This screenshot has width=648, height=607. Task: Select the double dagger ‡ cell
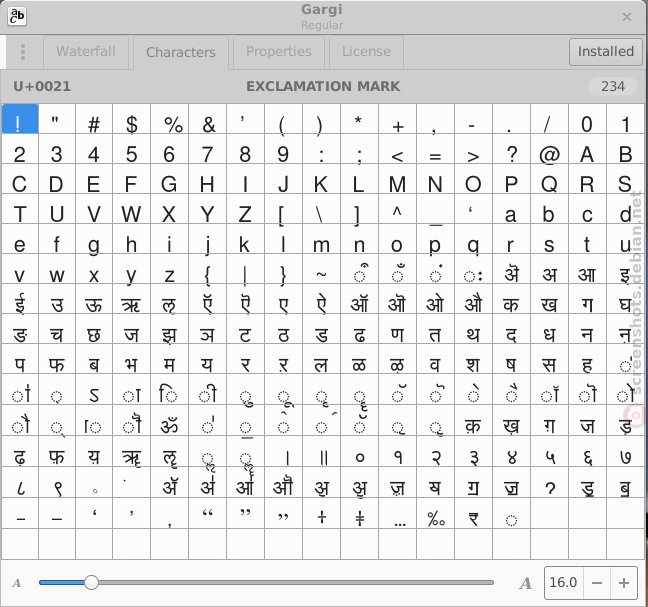360,513
